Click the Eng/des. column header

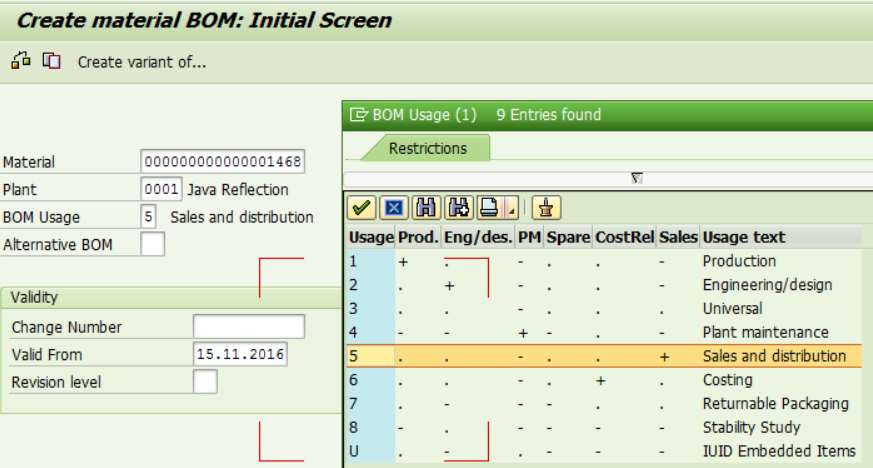click(x=478, y=238)
